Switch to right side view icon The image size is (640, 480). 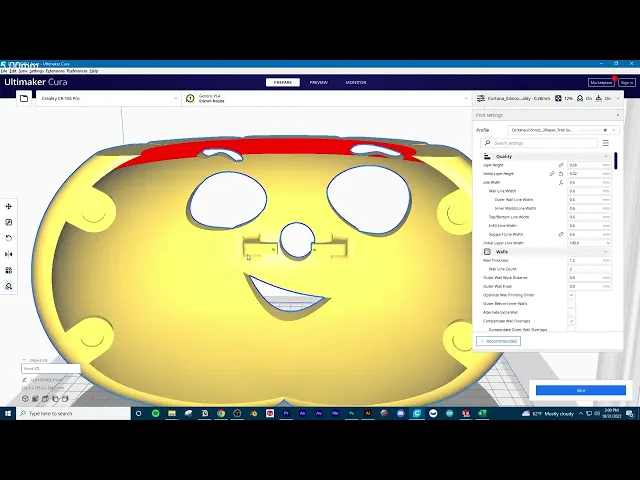tap(65, 399)
